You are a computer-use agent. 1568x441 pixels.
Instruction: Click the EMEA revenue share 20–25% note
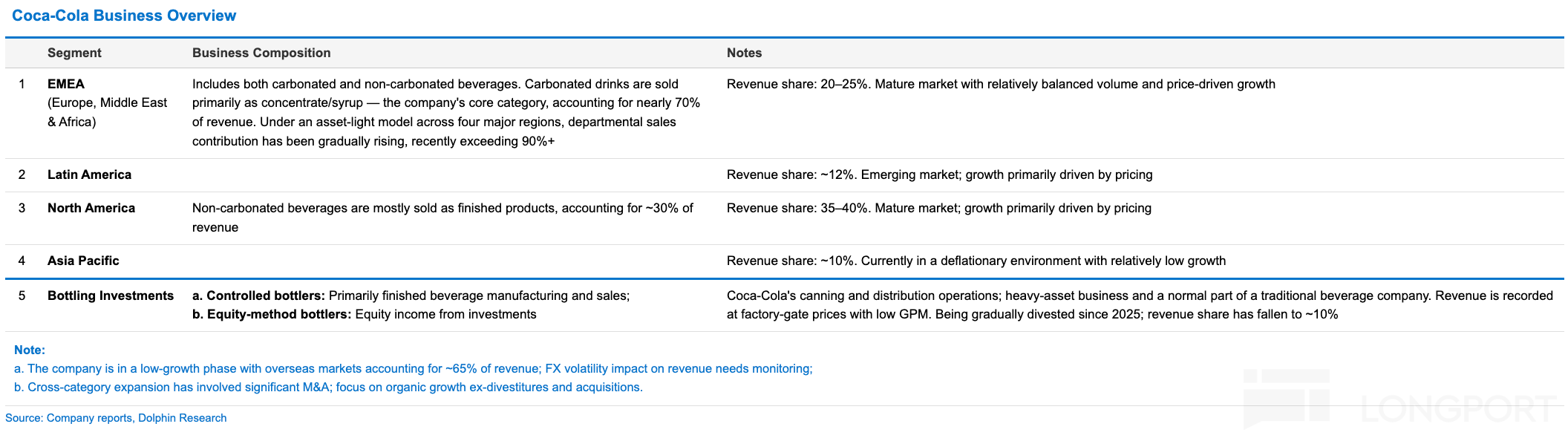click(x=1001, y=84)
